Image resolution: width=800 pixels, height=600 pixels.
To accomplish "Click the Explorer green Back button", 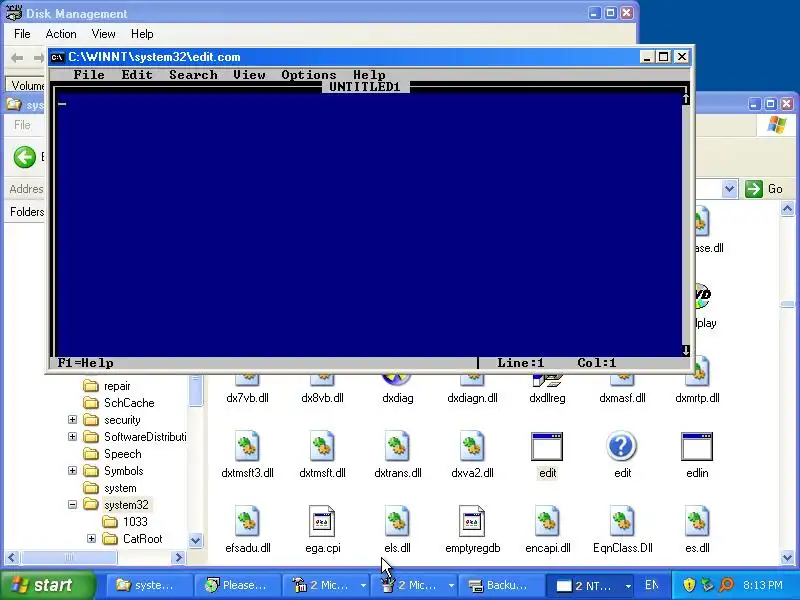I will click(24, 157).
